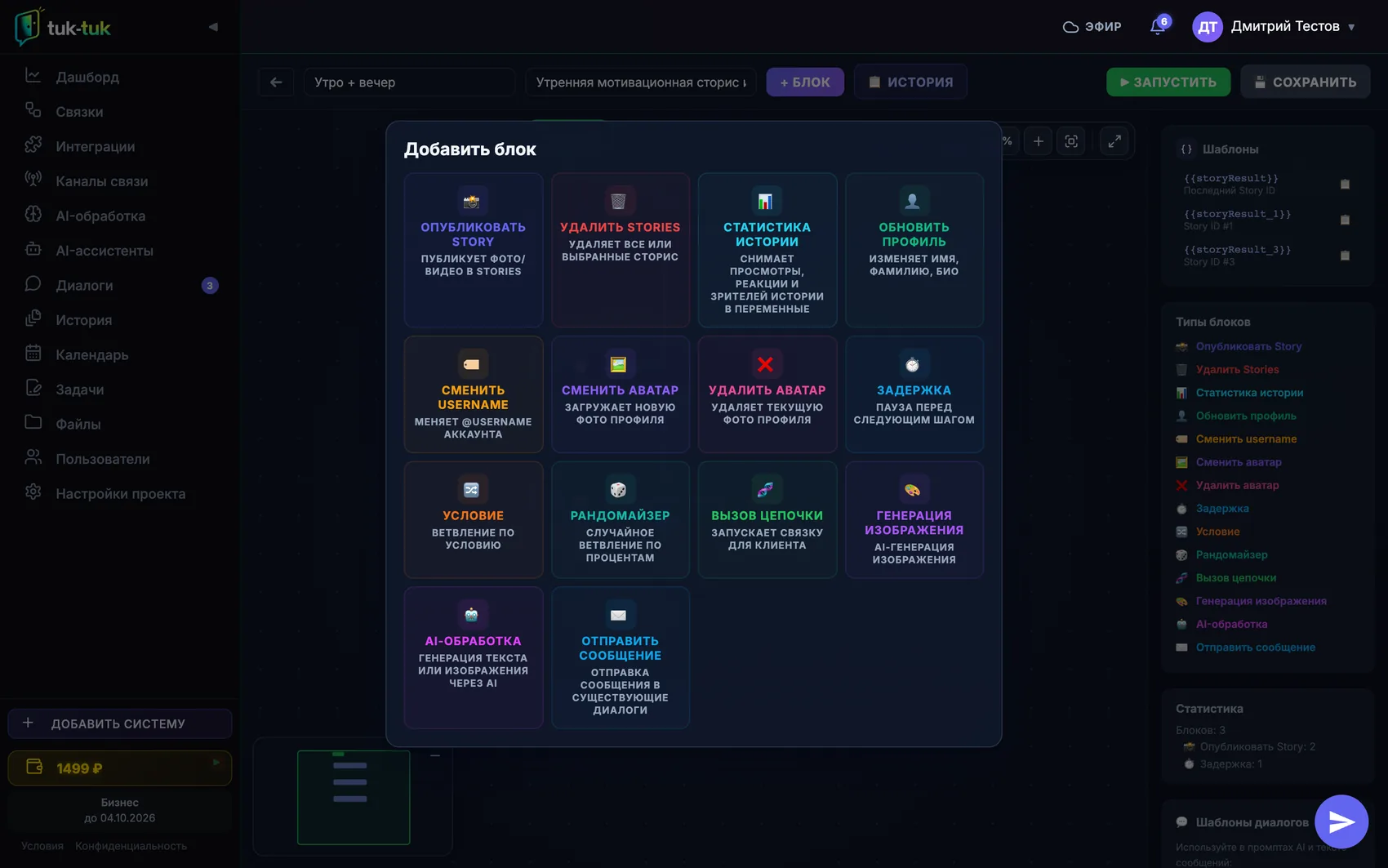Click the Рандомайзер dice icon
This screenshot has width=1388, height=868.
[x=618, y=490]
